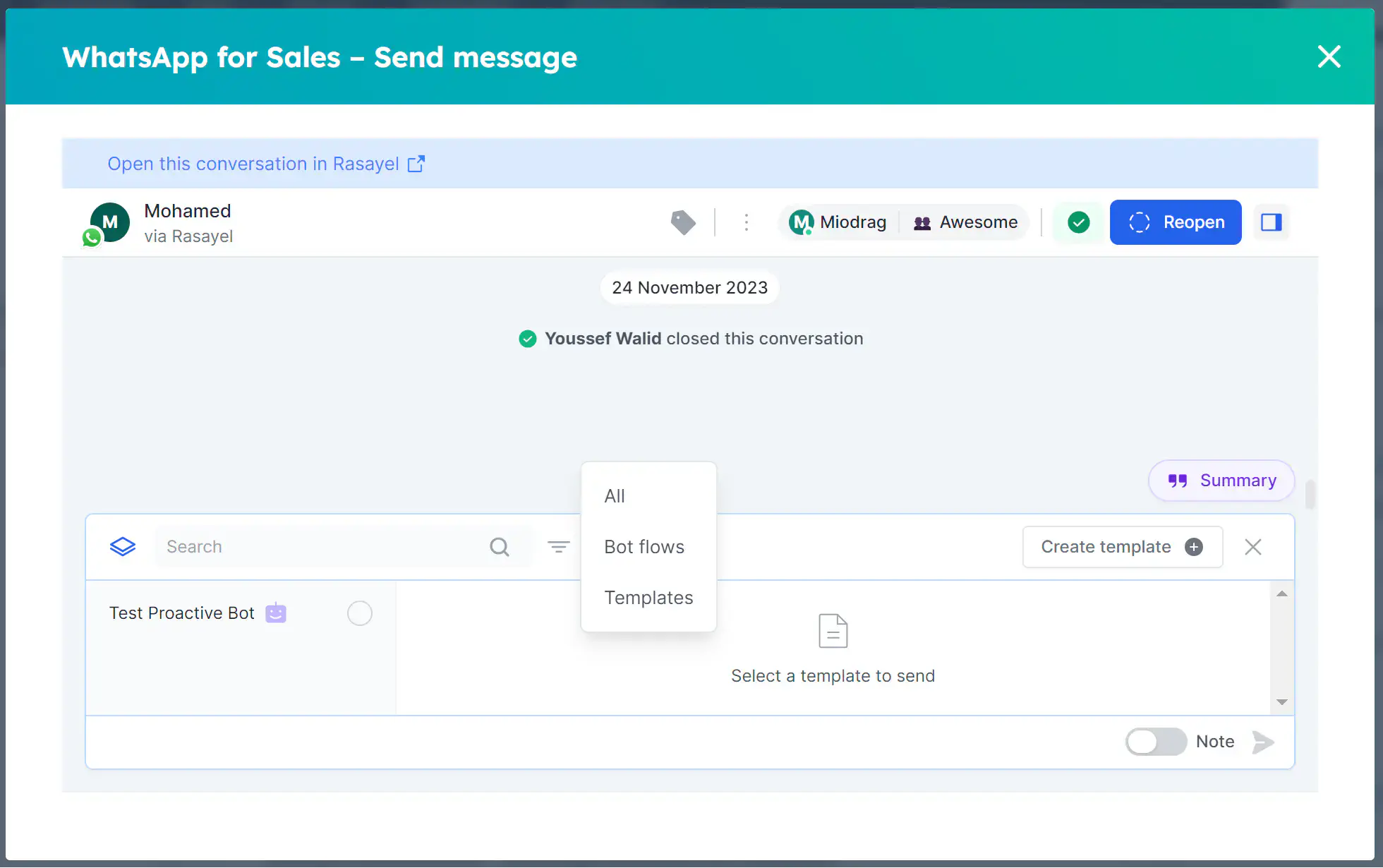Screen dimensions: 1383x868
Task: Click the Miodrag assignee button
Action: pyautogui.click(x=838, y=222)
